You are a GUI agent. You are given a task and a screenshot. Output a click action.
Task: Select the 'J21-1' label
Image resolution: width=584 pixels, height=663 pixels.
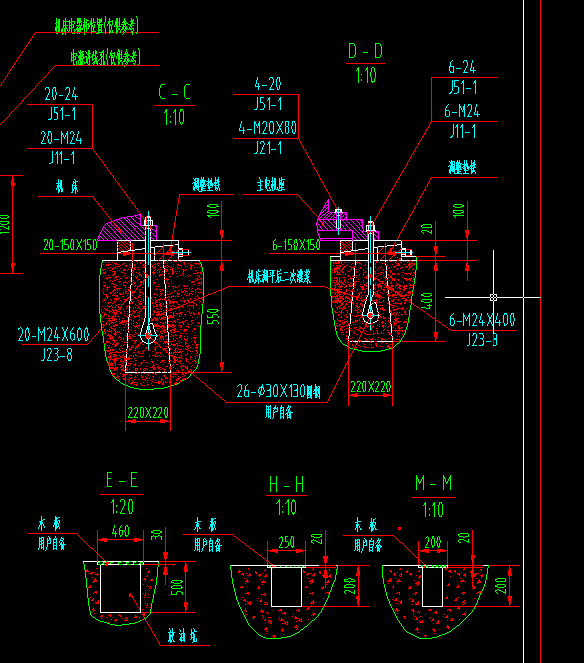[x=268, y=148]
